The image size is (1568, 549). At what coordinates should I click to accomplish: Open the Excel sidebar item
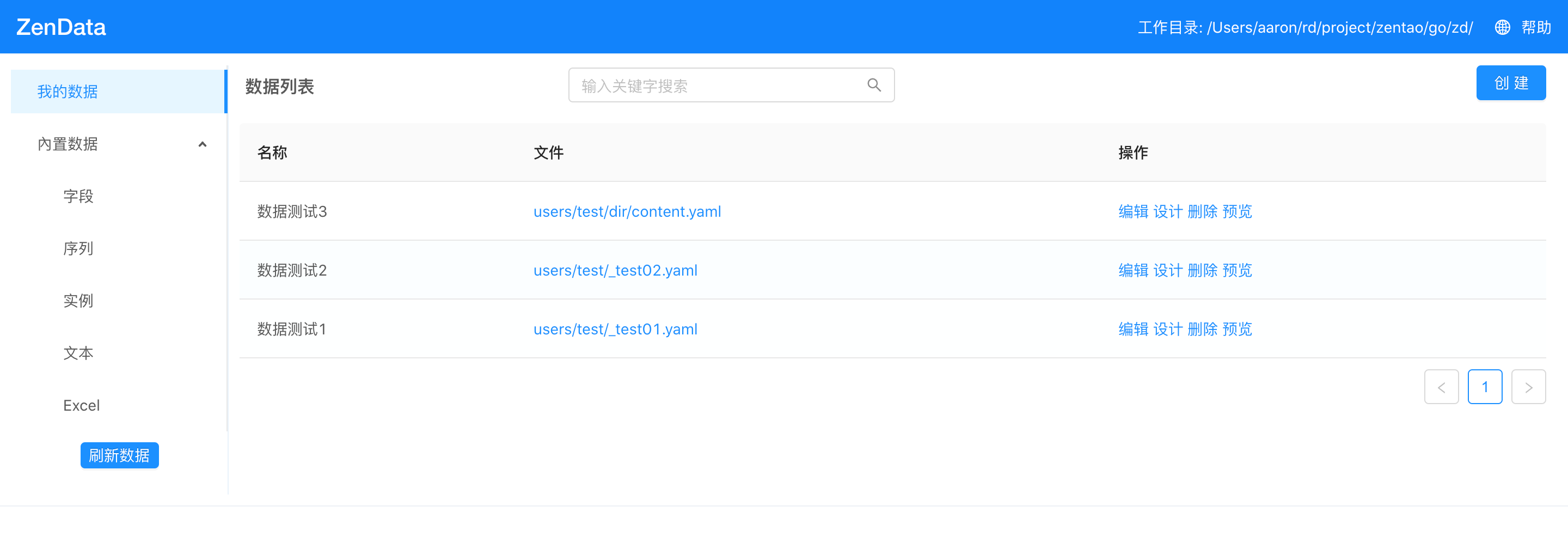tap(81, 405)
